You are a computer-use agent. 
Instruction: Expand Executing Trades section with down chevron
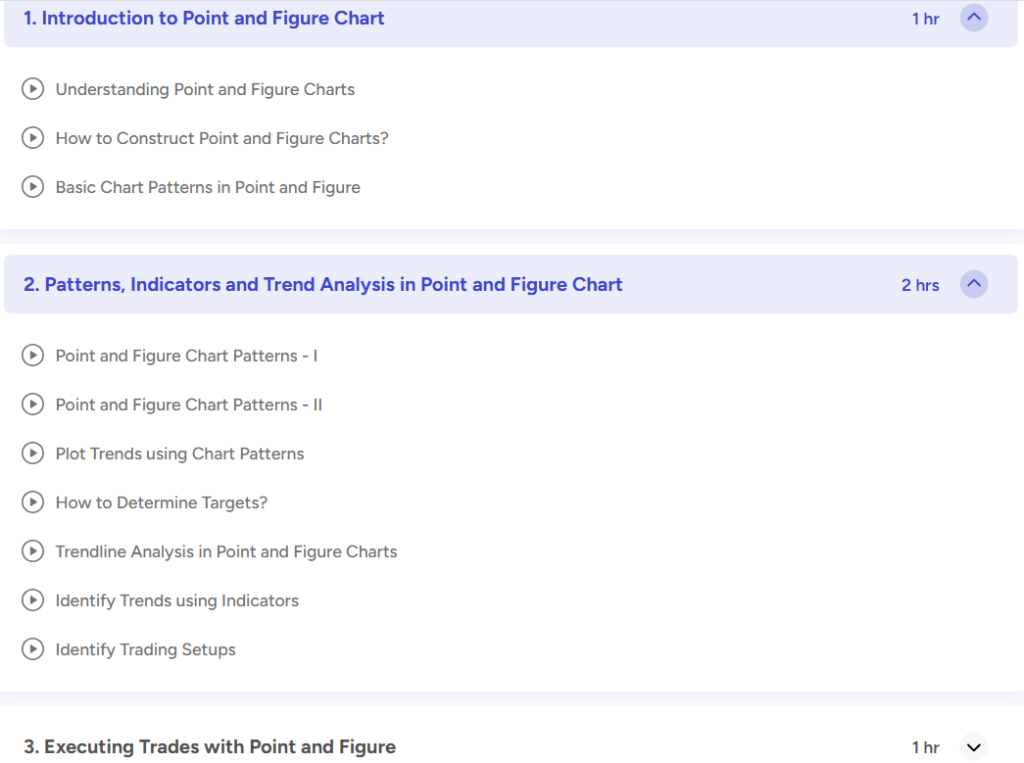click(973, 747)
